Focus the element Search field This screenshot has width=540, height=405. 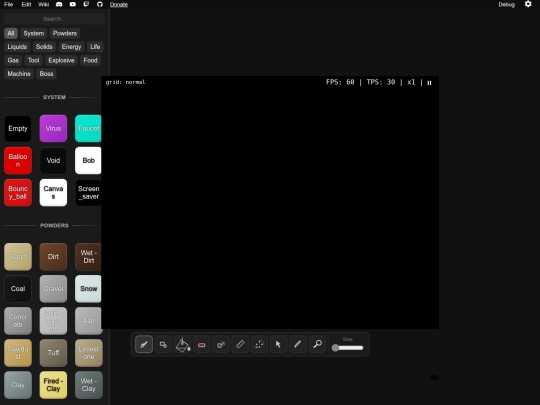pyautogui.click(x=54, y=19)
